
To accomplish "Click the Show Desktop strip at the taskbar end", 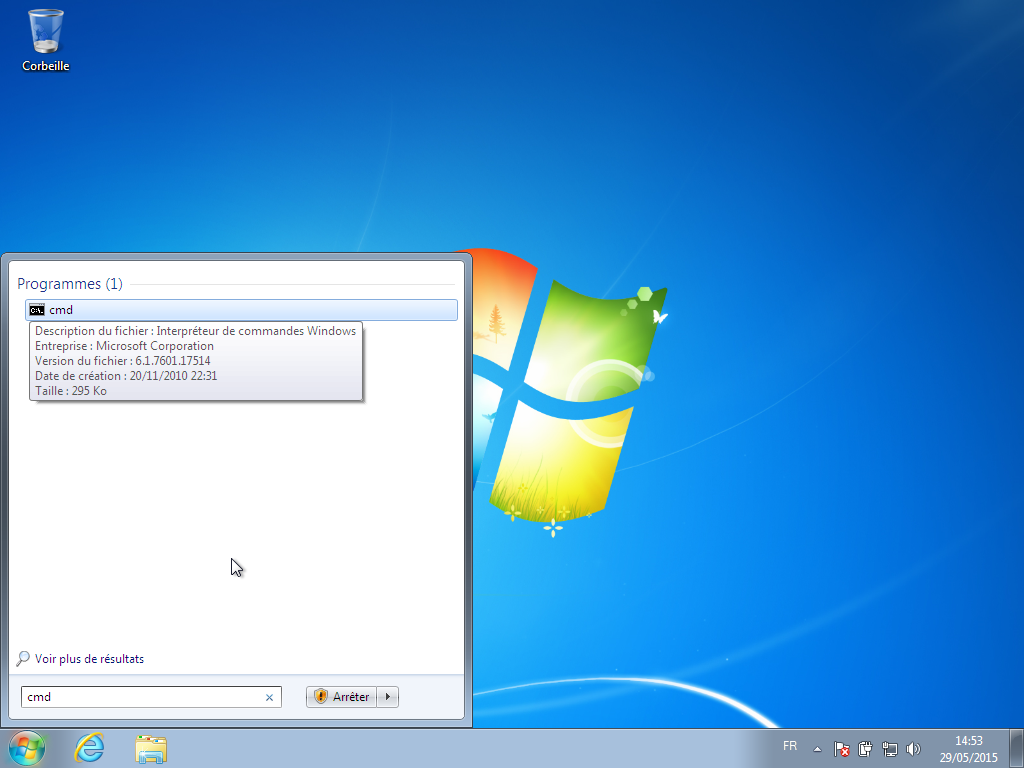I will point(1016,748).
